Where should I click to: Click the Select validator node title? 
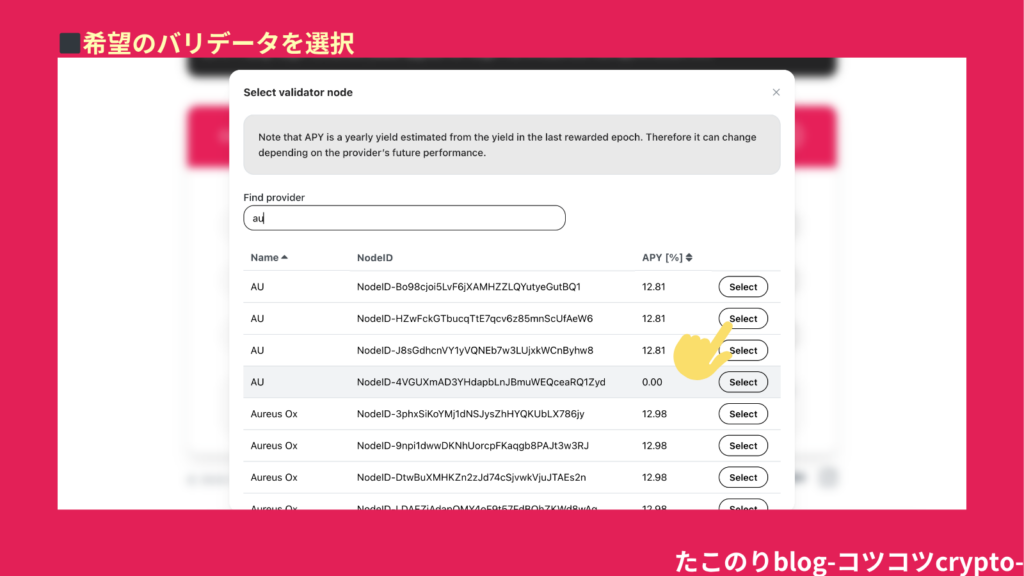pos(298,92)
